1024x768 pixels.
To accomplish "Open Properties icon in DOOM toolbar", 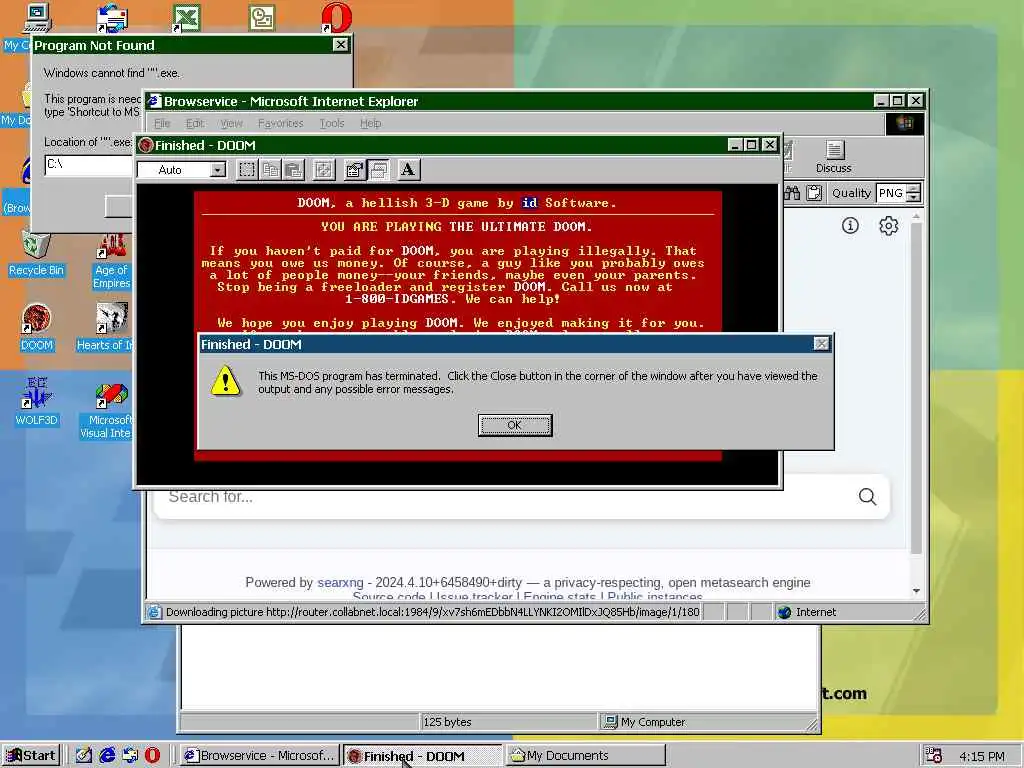I will [x=354, y=170].
